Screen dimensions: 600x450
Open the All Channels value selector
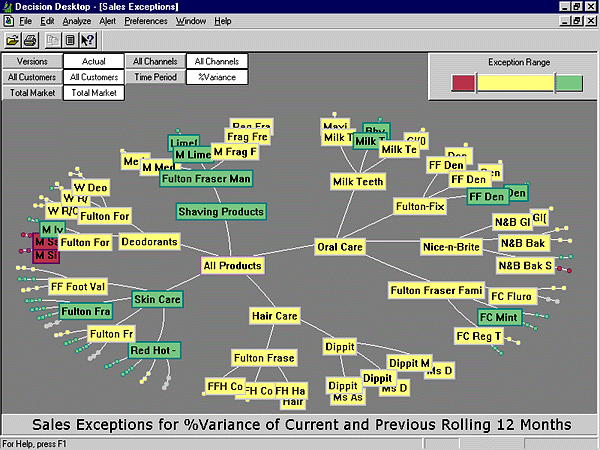tap(217, 62)
